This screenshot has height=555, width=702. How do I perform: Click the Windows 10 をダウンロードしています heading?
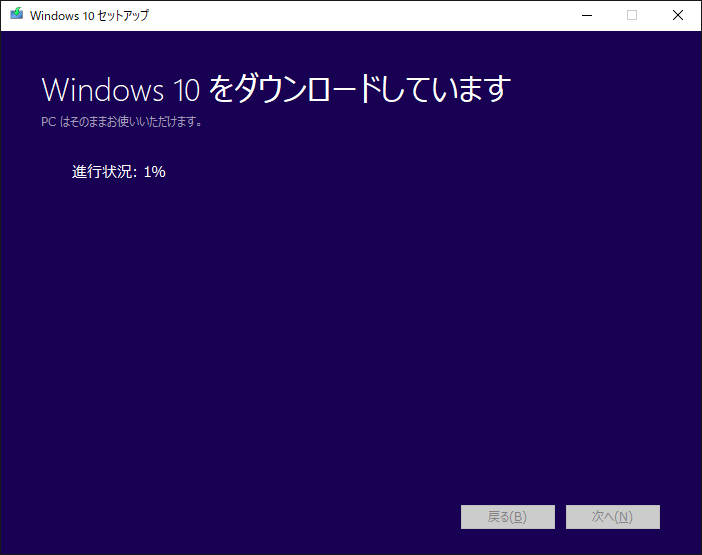[276, 89]
